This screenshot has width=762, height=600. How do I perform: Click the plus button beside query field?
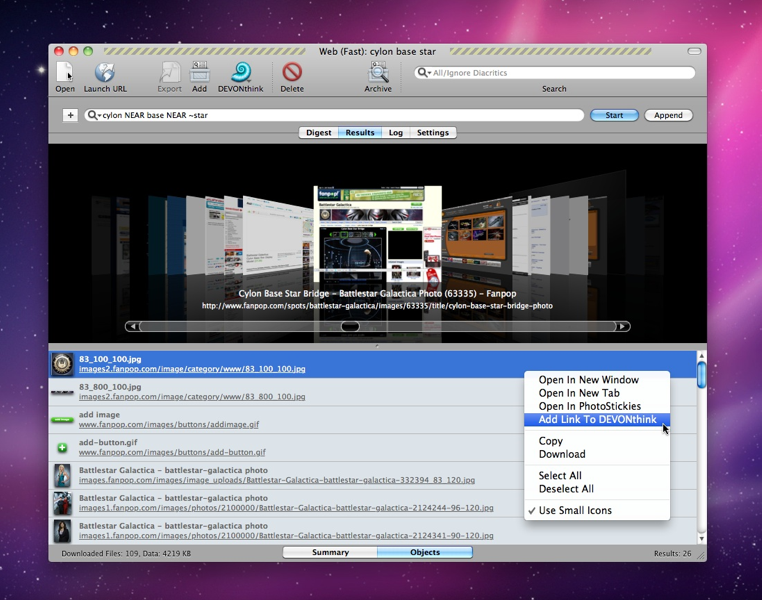click(70, 115)
